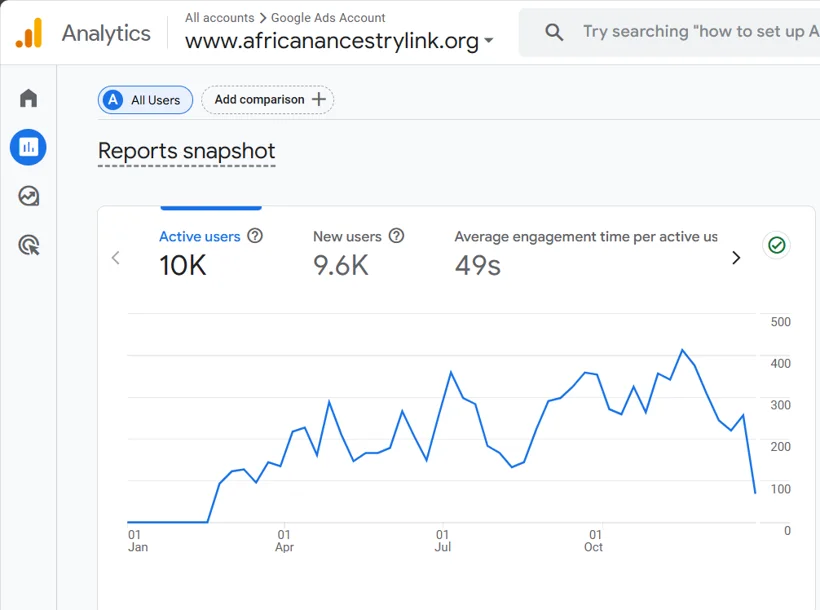The height and width of the screenshot is (610, 820).
Task: Click the 200 y-axis label
Action: coord(781,447)
